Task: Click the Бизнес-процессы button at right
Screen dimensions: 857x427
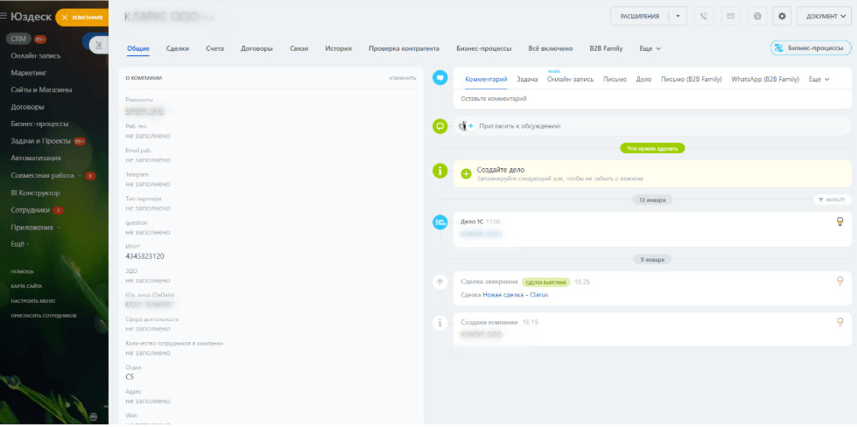Action: [x=811, y=48]
